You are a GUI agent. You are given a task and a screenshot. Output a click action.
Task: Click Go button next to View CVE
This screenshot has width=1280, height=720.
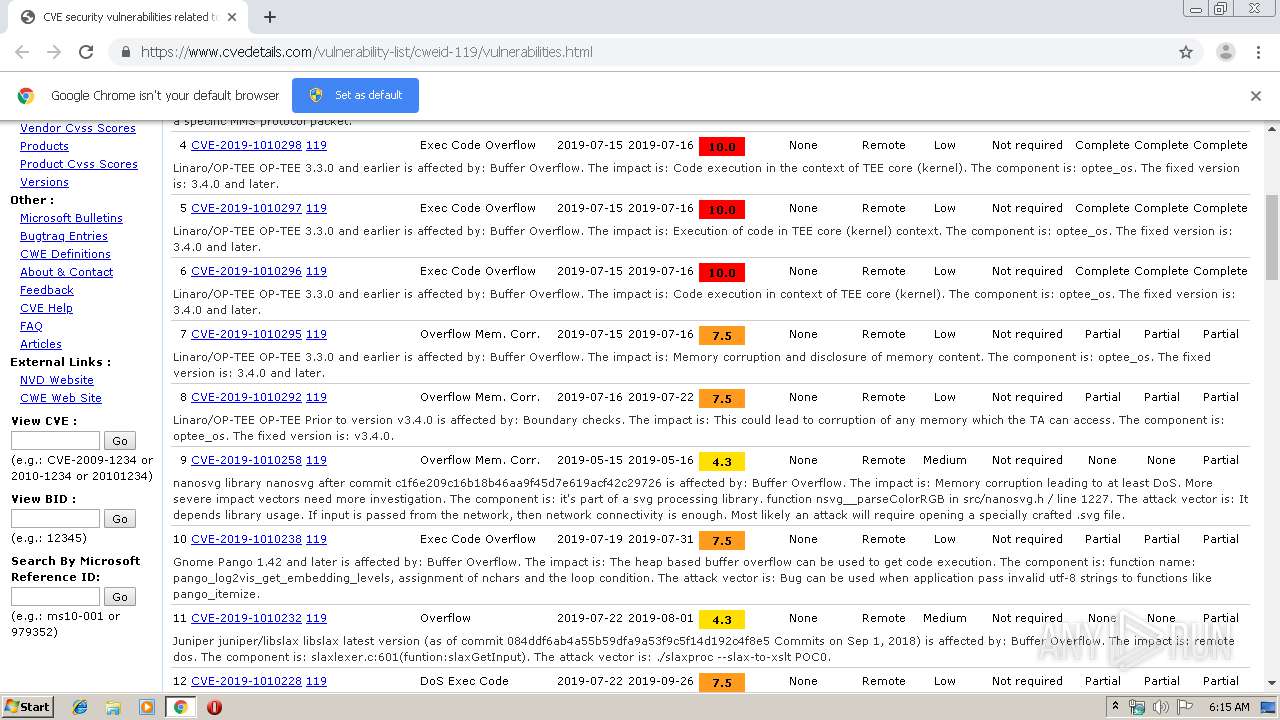(x=120, y=441)
